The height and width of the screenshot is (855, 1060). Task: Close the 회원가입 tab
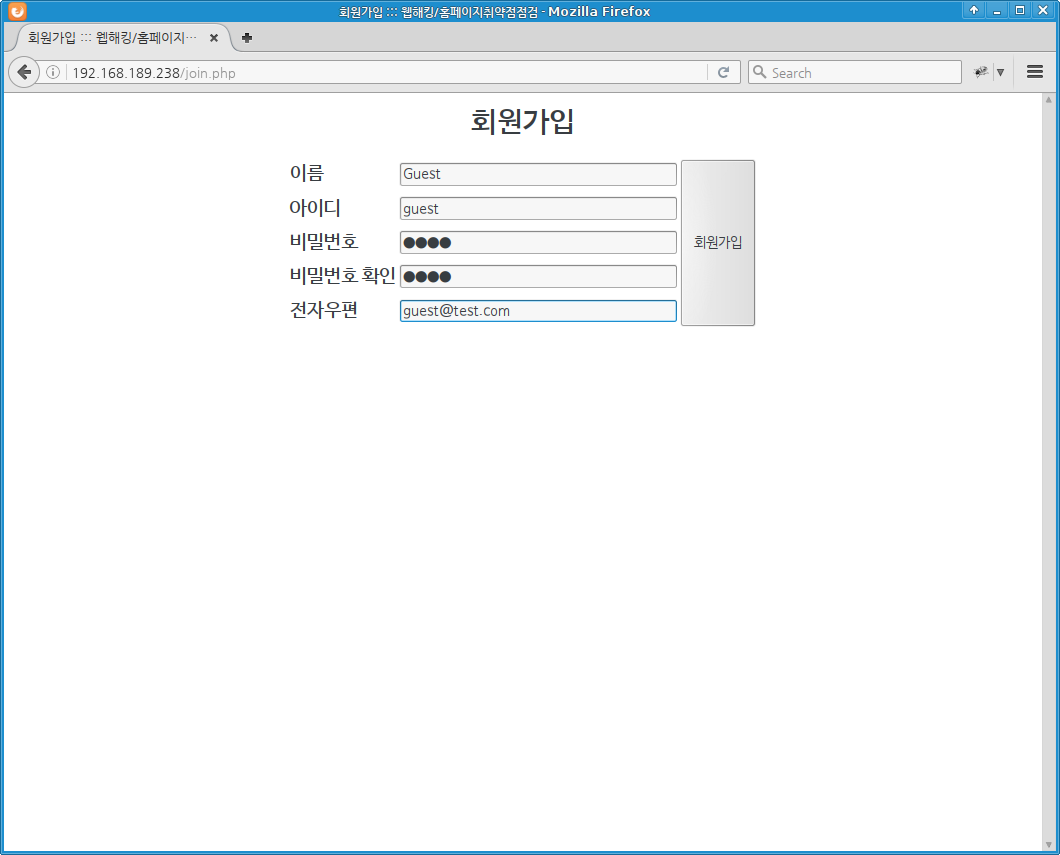click(x=214, y=38)
